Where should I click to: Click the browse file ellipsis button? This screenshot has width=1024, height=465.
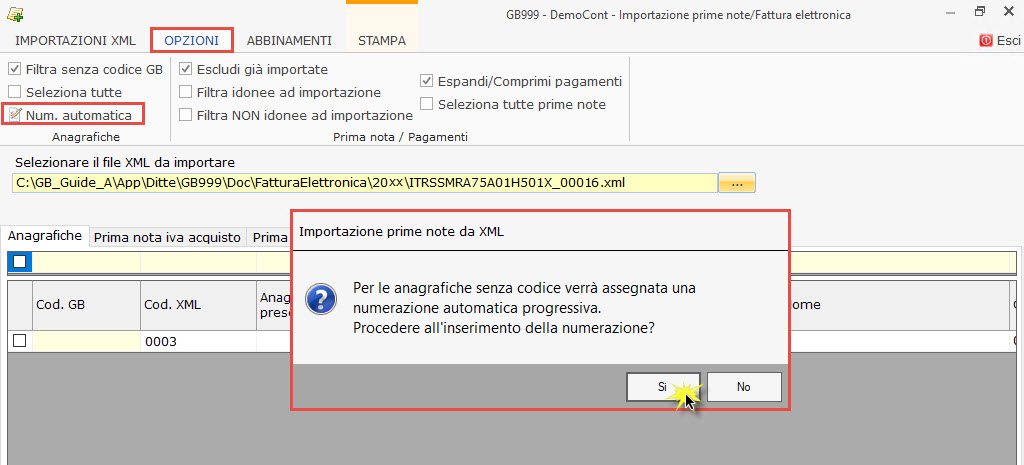coord(737,183)
